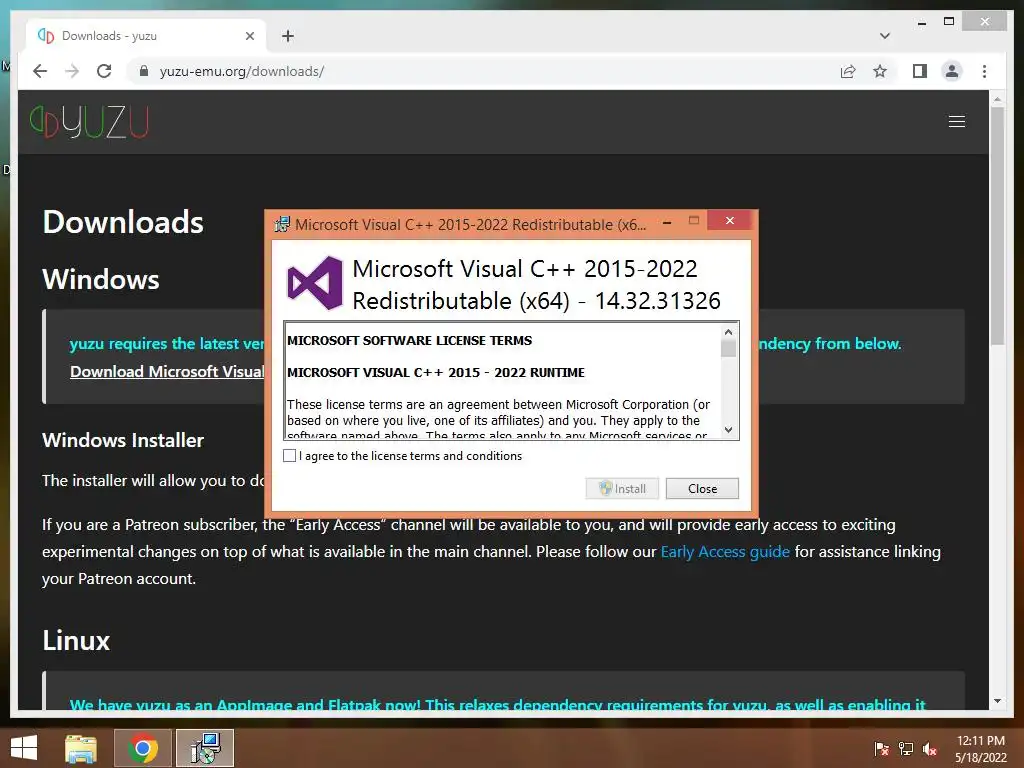Open File Explorer from taskbar
The width and height of the screenshot is (1024, 768).
[80, 748]
